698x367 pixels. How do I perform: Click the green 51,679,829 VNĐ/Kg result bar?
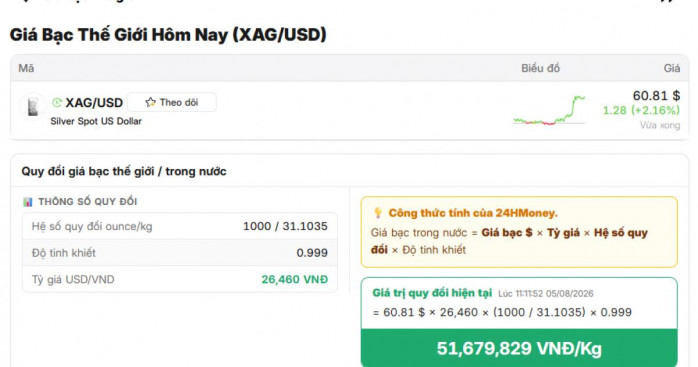pos(519,348)
